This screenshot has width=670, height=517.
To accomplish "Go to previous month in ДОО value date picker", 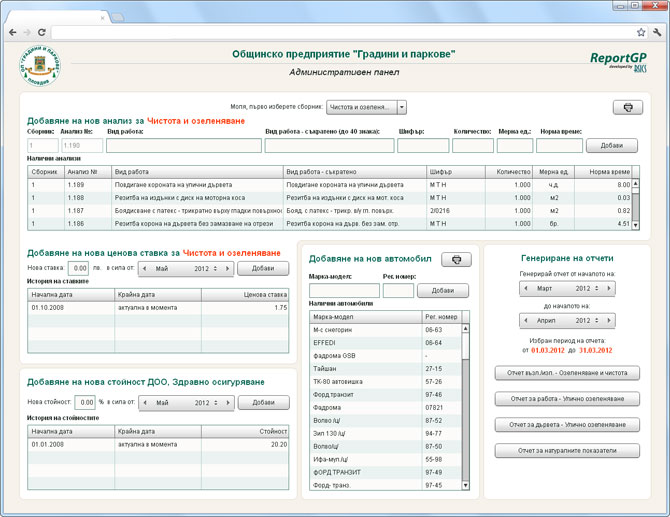I will [145, 402].
